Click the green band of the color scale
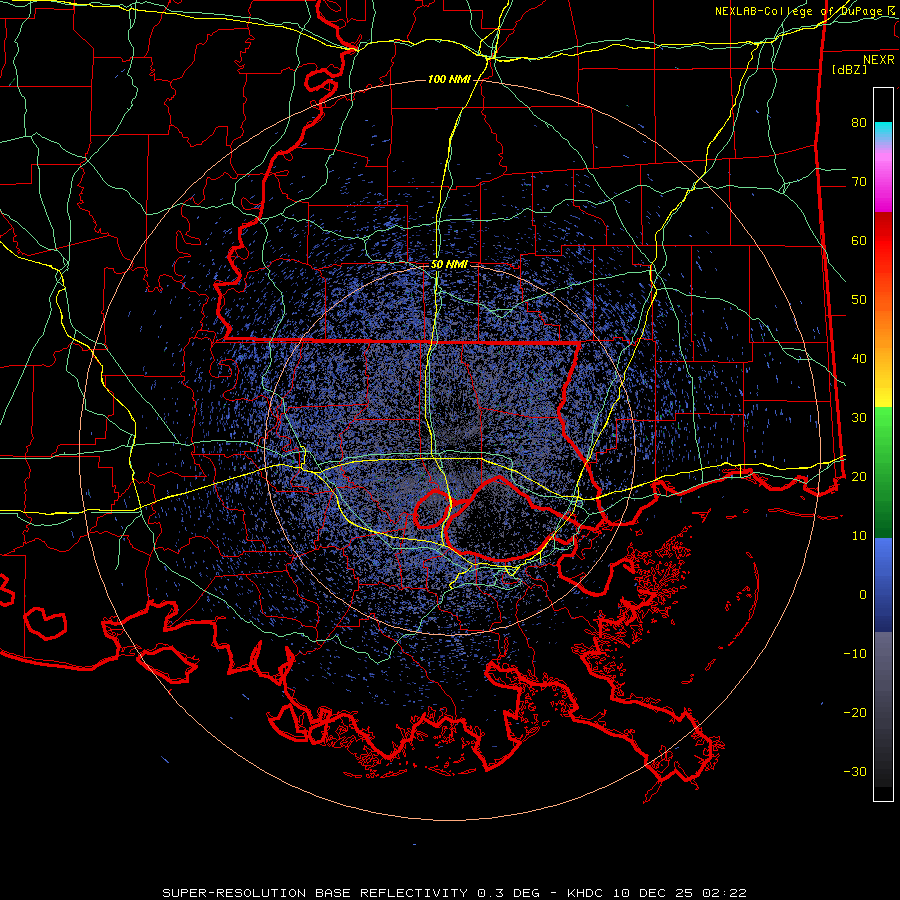900x900 pixels. click(x=883, y=472)
